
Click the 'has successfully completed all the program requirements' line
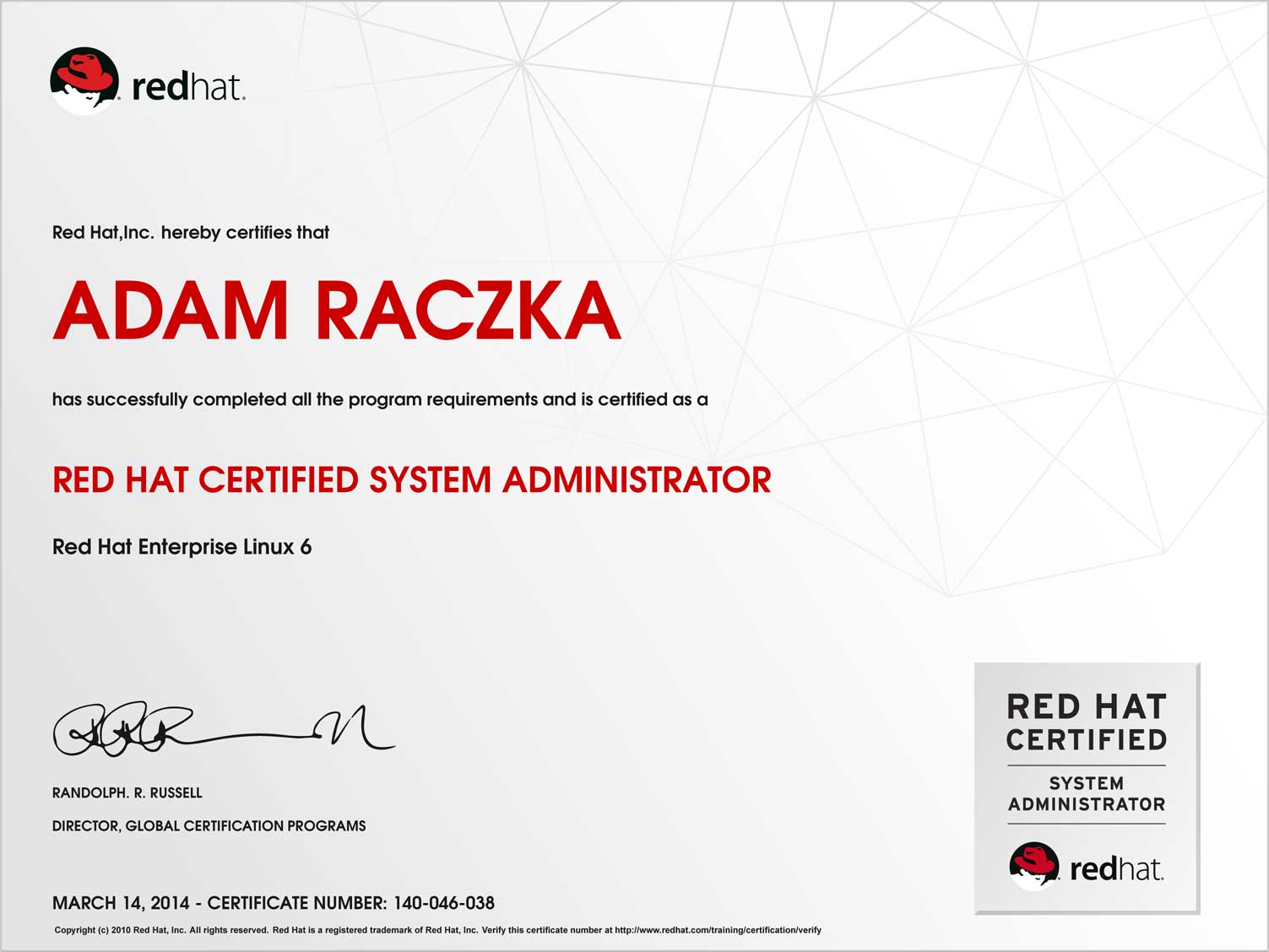pos(380,399)
